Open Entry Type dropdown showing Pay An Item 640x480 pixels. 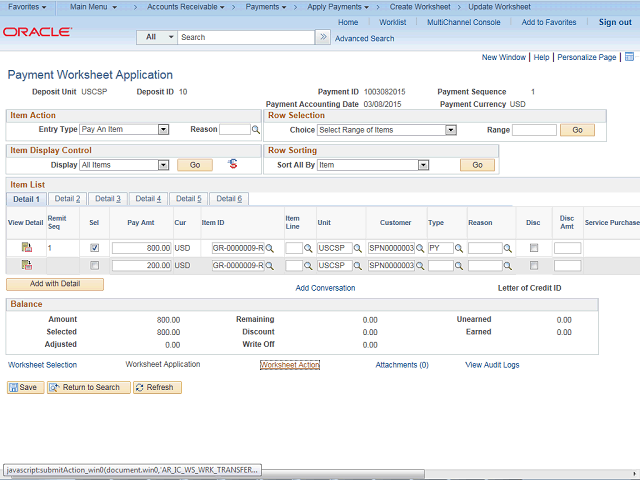[124, 129]
